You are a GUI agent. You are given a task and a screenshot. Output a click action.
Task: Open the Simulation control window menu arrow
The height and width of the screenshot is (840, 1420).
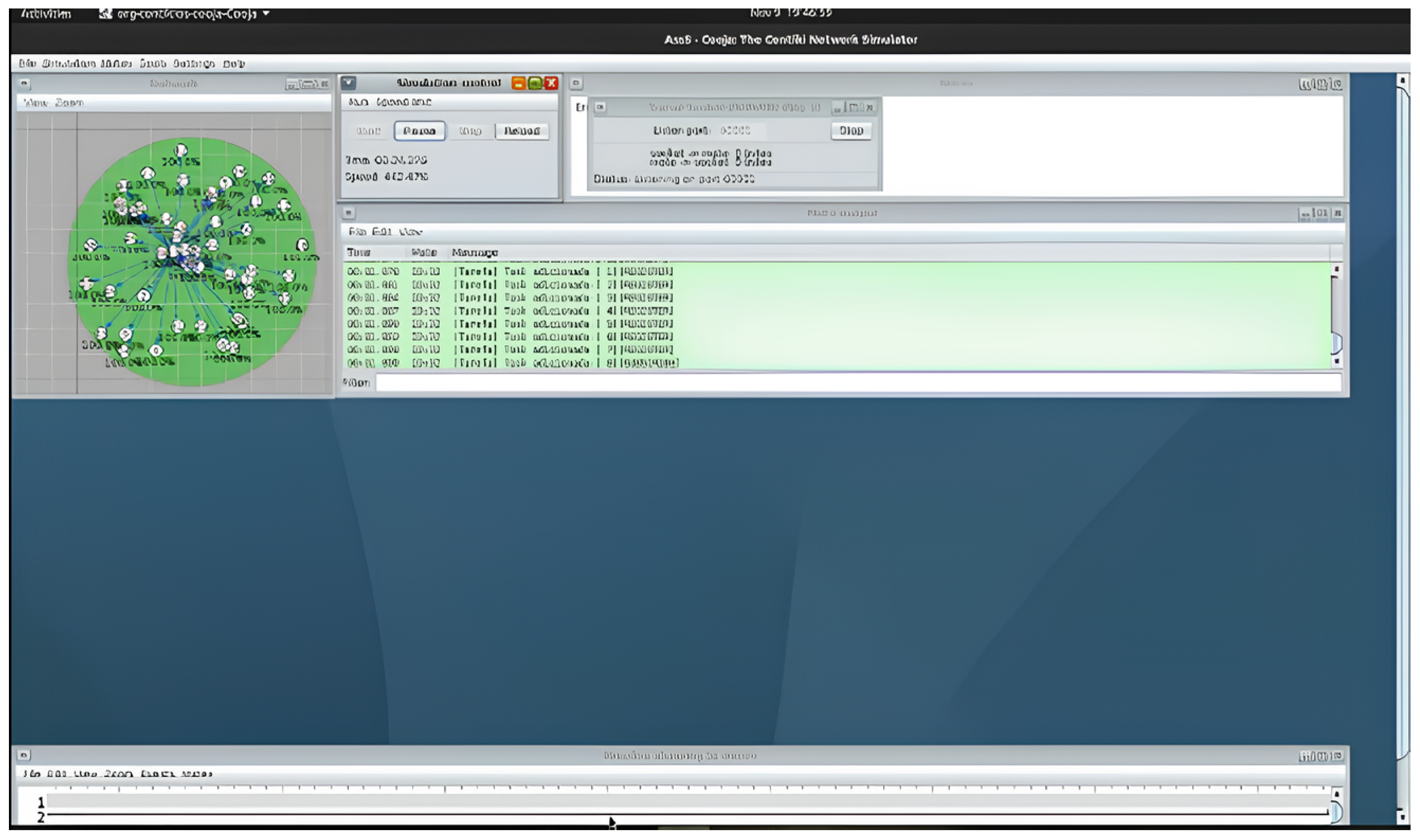pyautogui.click(x=349, y=83)
